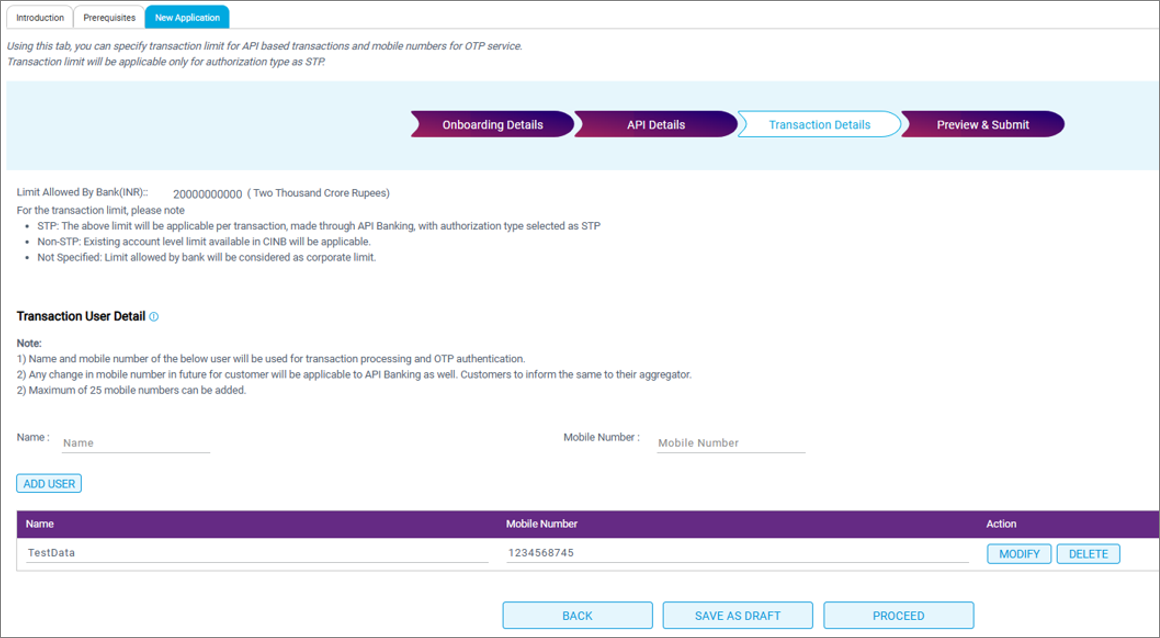The width and height of the screenshot is (1160, 638).
Task: Click the info icon beside Transaction User Detail
Action: 154,317
